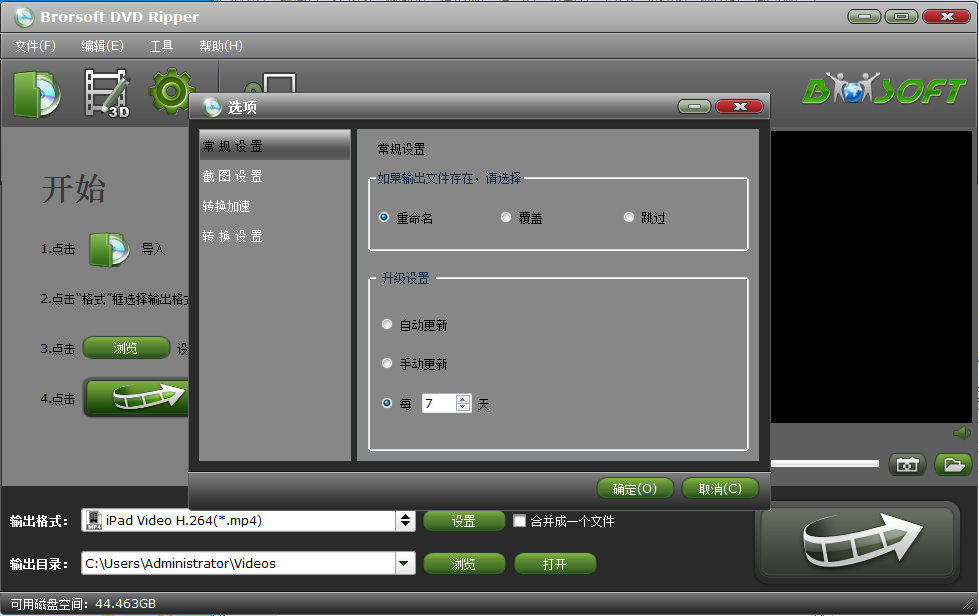Image resolution: width=979 pixels, height=616 pixels.
Task: Open the 帮助(H) menu
Action: (x=220, y=45)
